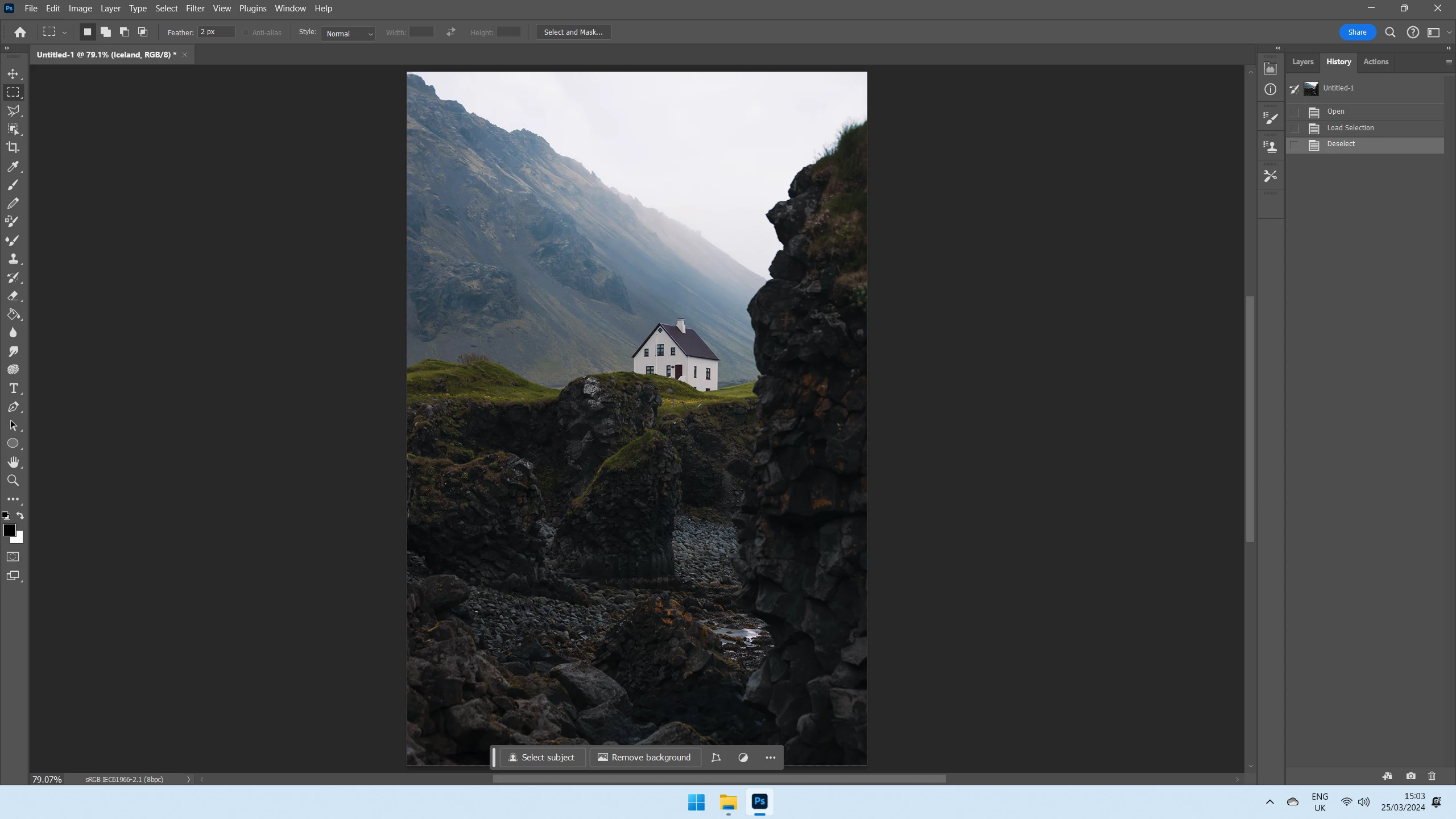Select the Eraser tool
1456x819 pixels.
coord(13,296)
